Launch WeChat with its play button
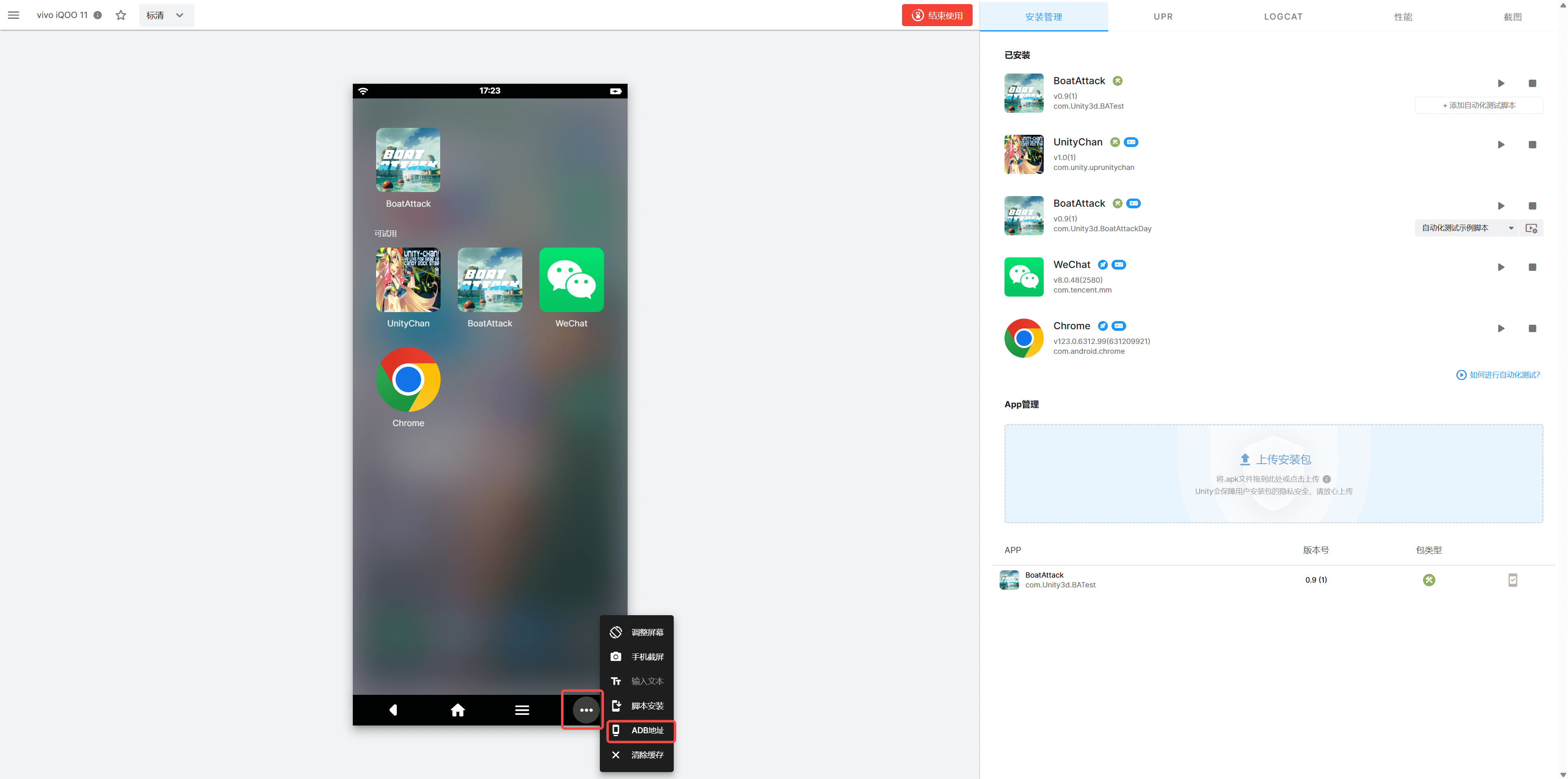This screenshot has width=1568, height=779. pyautogui.click(x=1501, y=268)
